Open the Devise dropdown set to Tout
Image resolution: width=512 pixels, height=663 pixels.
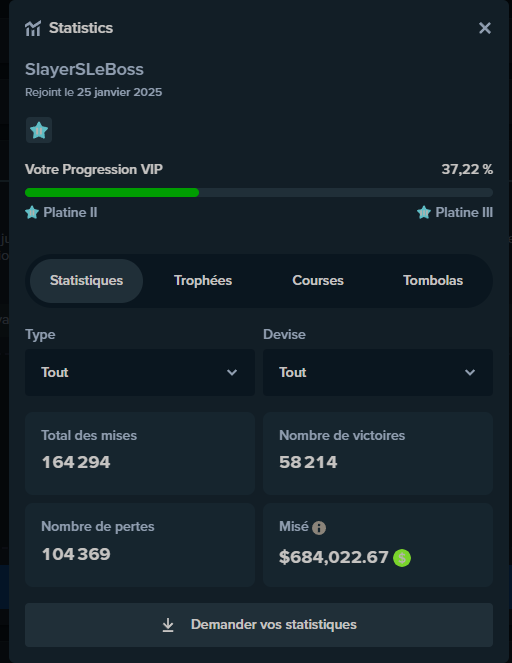click(x=378, y=373)
